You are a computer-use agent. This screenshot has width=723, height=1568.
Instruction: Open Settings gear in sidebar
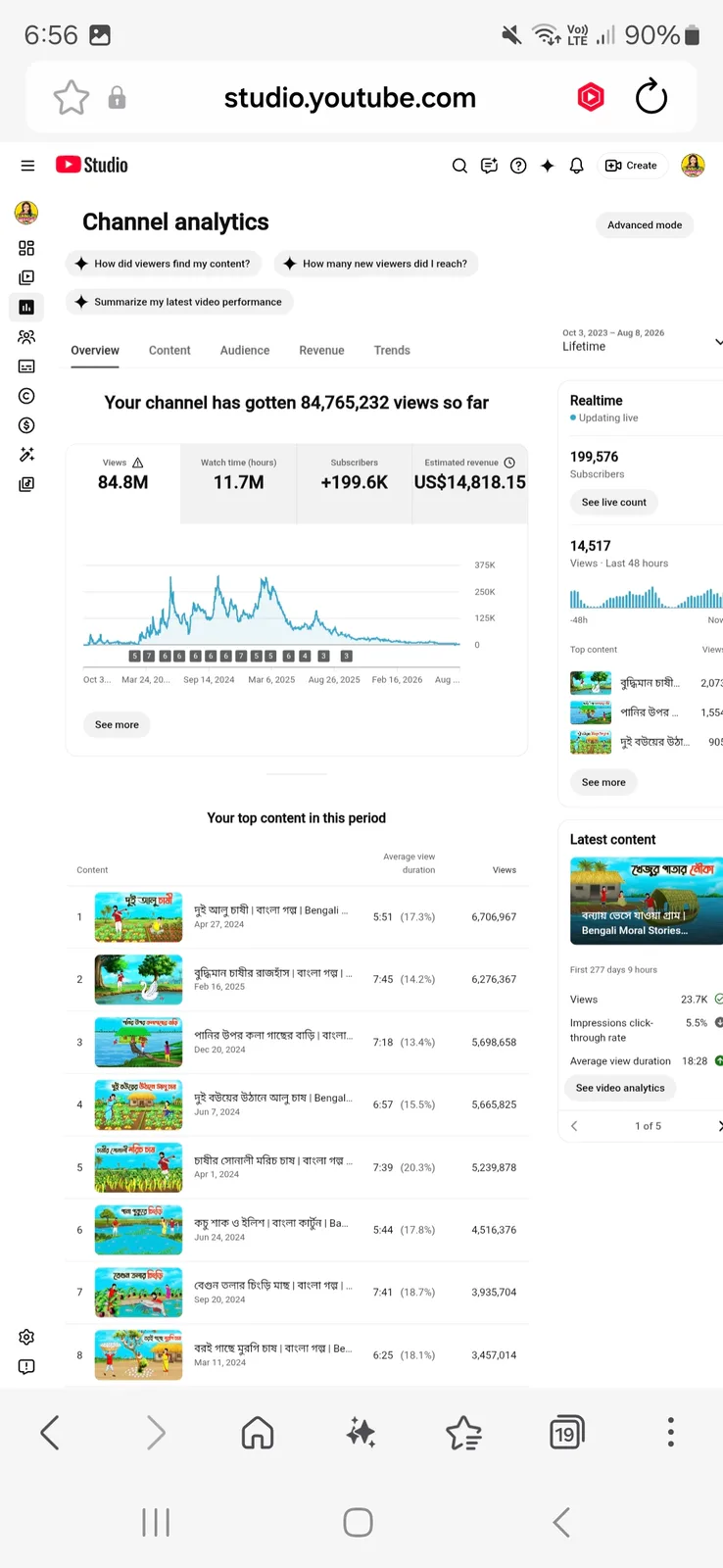click(26, 1337)
